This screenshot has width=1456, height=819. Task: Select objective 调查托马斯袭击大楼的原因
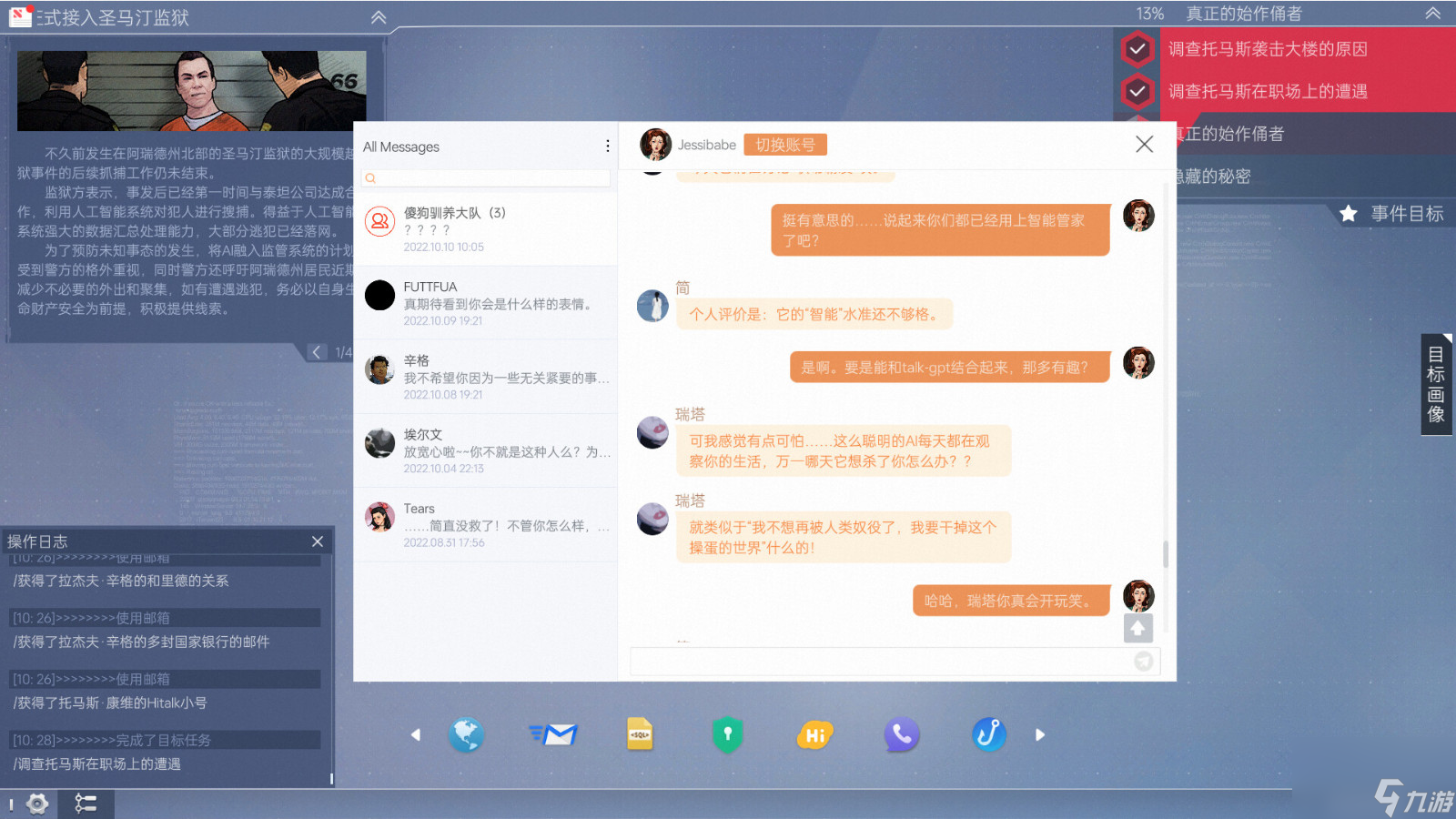click(1268, 49)
